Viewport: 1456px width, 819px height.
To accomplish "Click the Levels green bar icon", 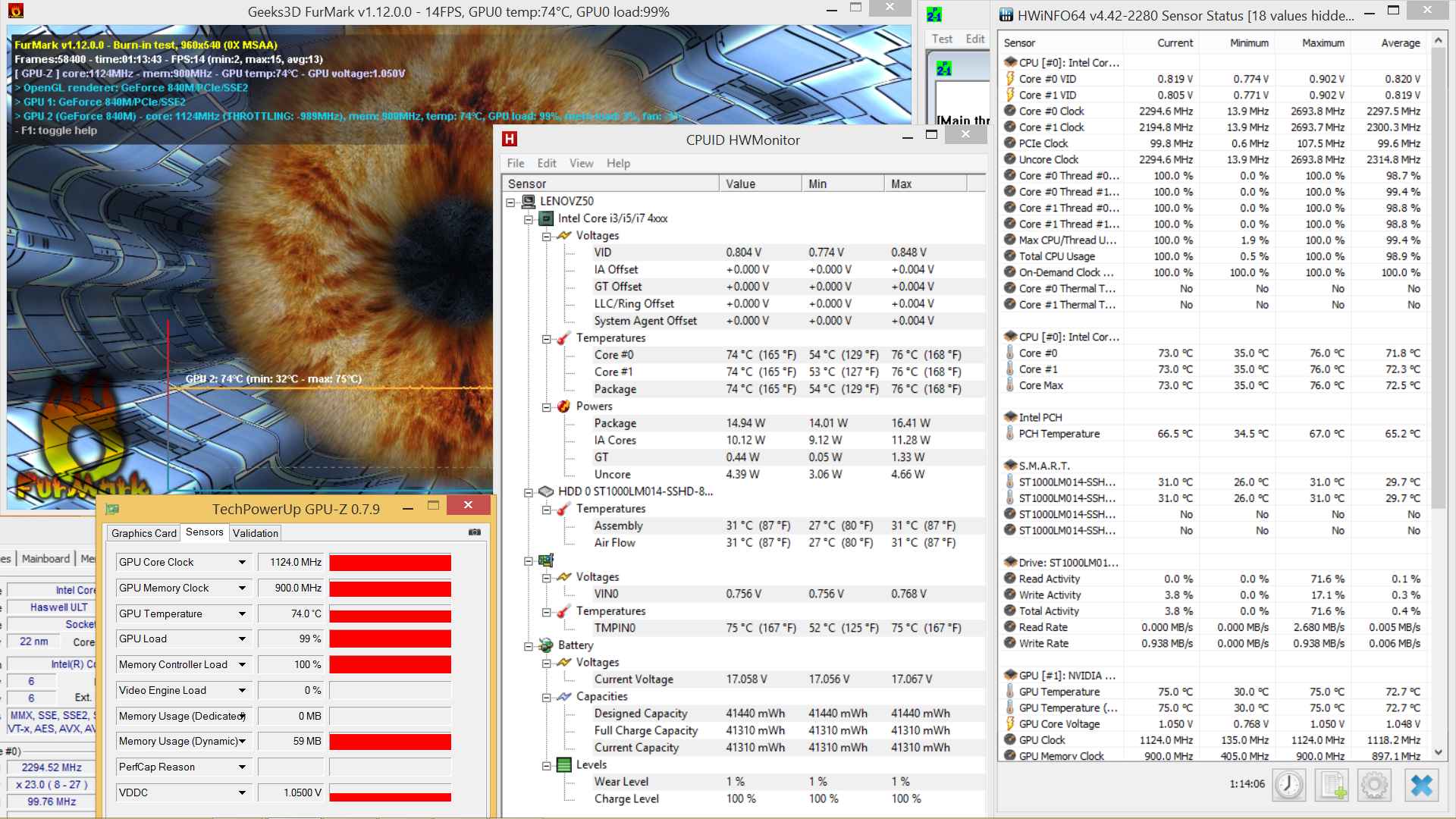I will click(564, 764).
